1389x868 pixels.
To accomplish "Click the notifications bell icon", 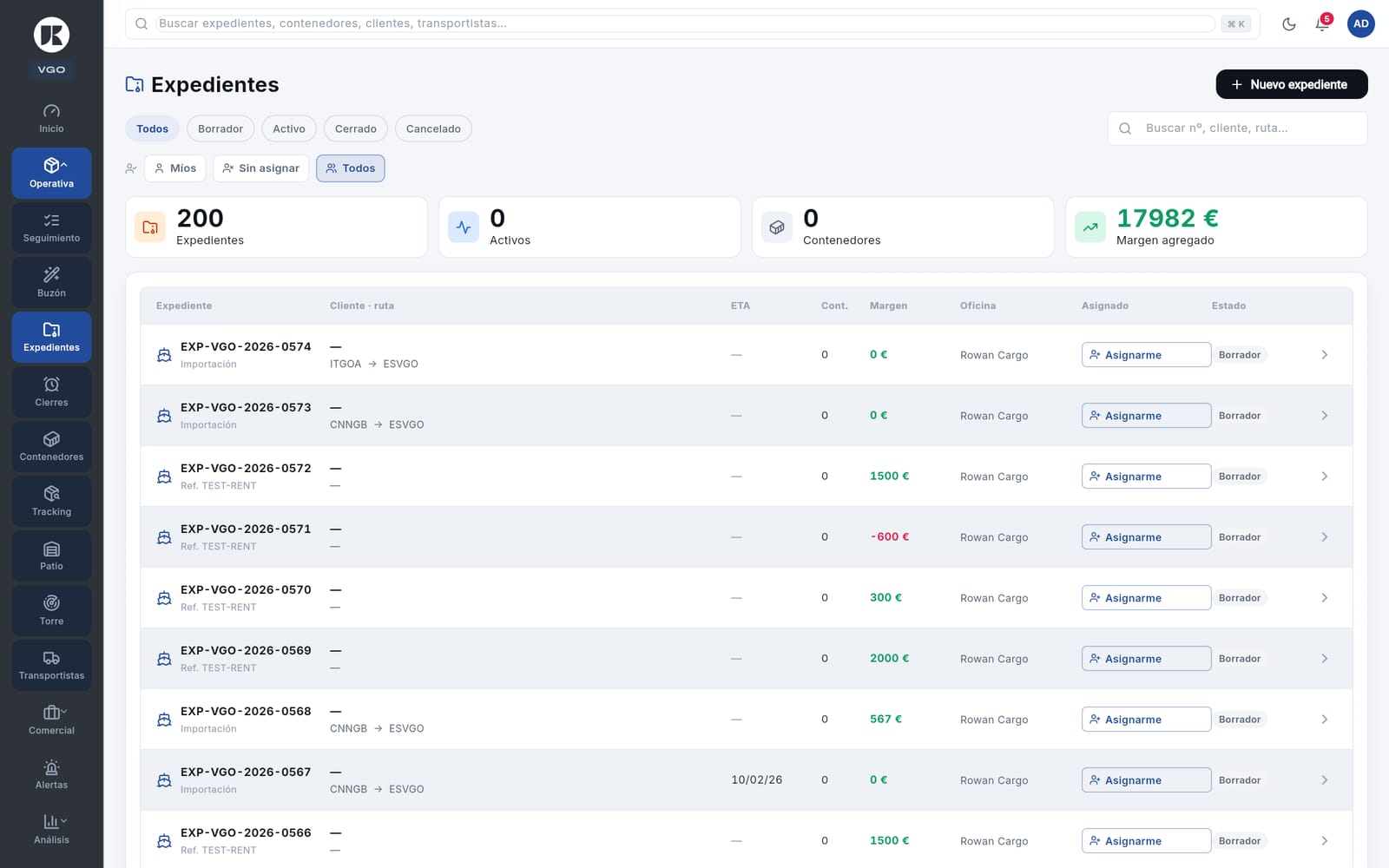I will 1322,23.
